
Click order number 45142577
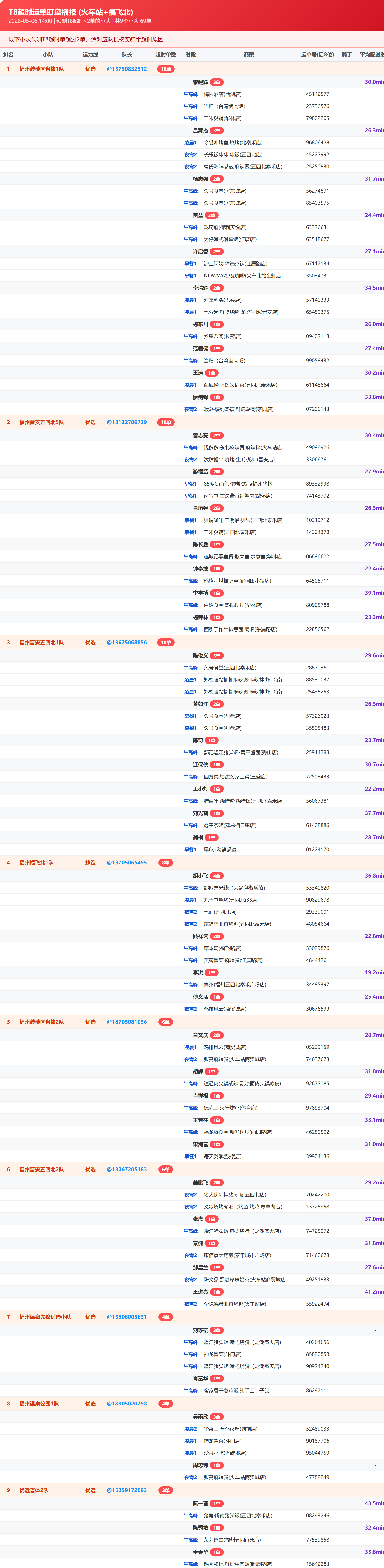pyautogui.click(x=318, y=94)
